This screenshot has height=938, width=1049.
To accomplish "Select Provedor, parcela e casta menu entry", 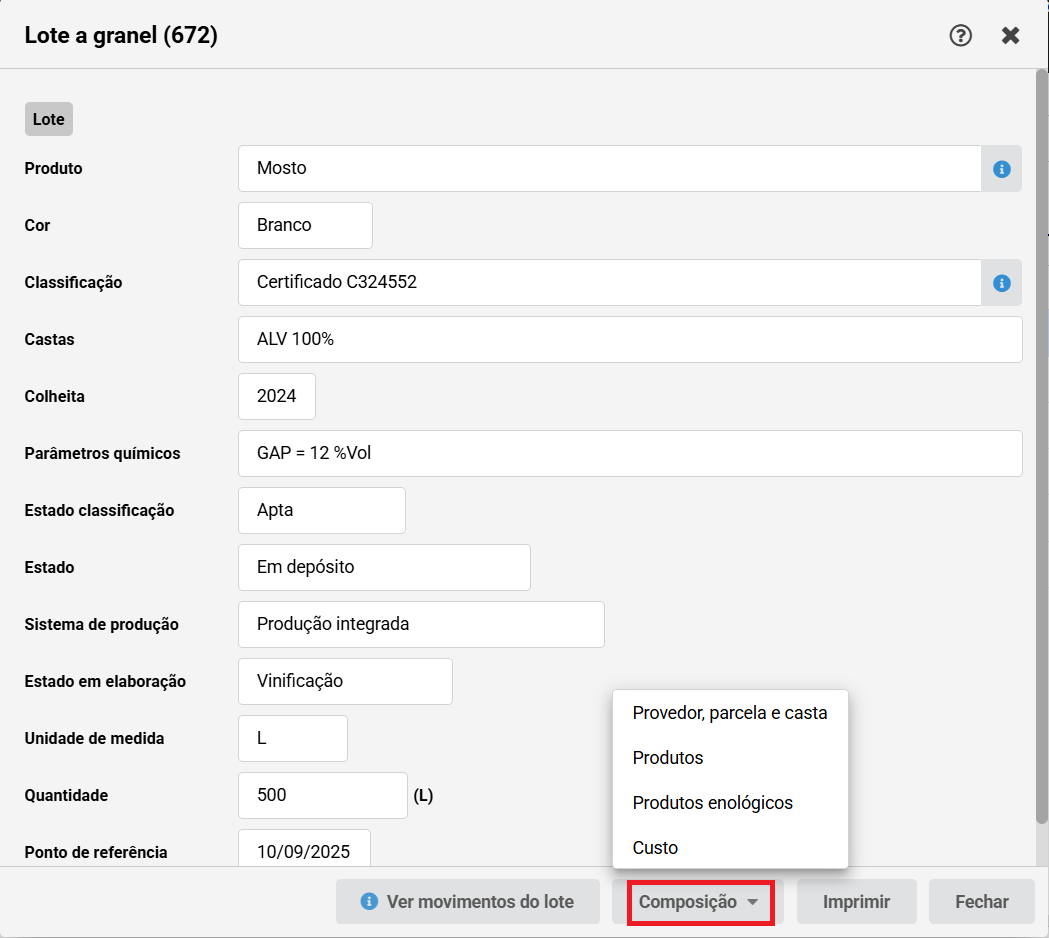I will coord(730,713).
